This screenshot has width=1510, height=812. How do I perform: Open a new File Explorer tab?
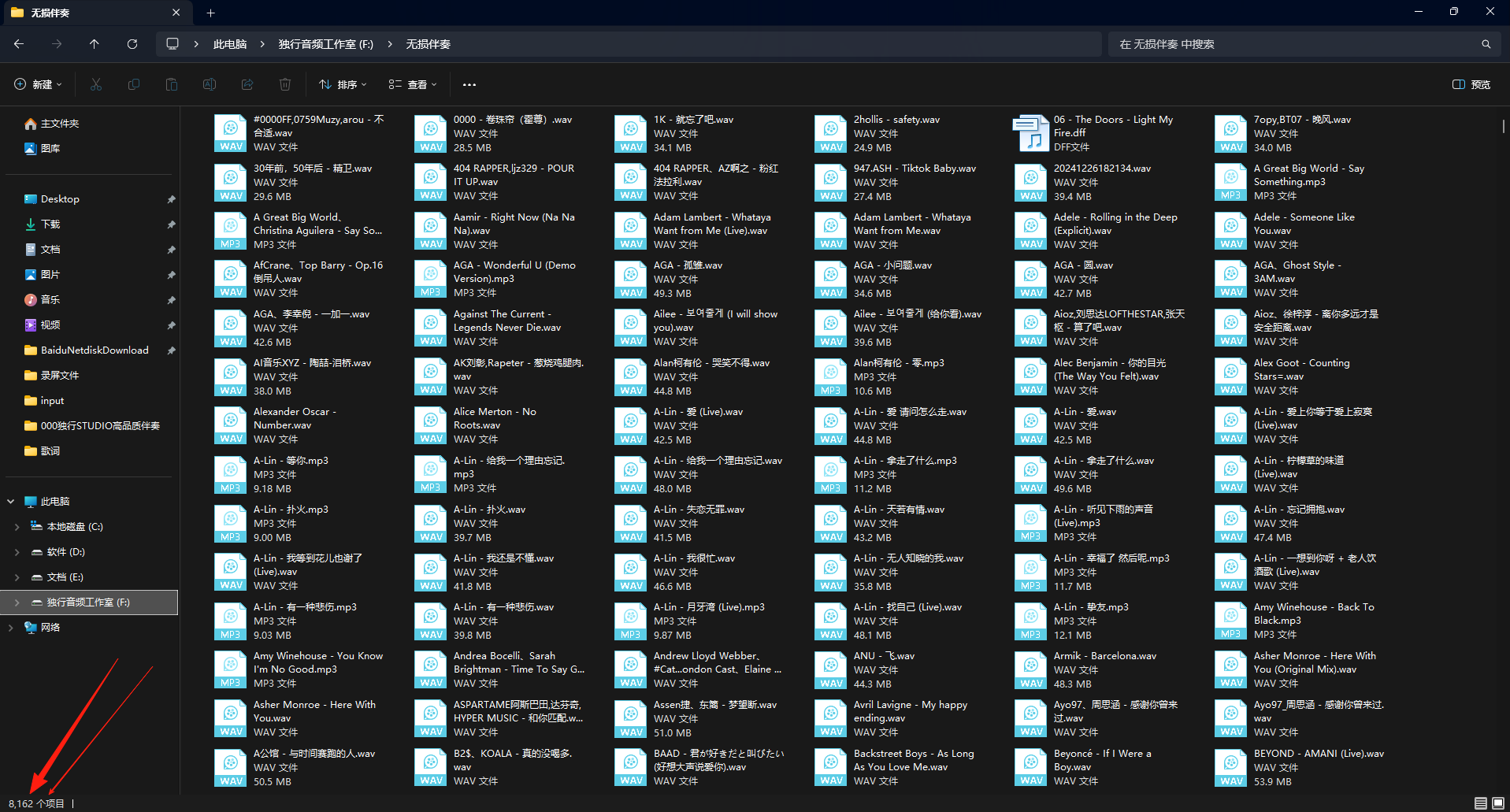[x=210, y=13]
